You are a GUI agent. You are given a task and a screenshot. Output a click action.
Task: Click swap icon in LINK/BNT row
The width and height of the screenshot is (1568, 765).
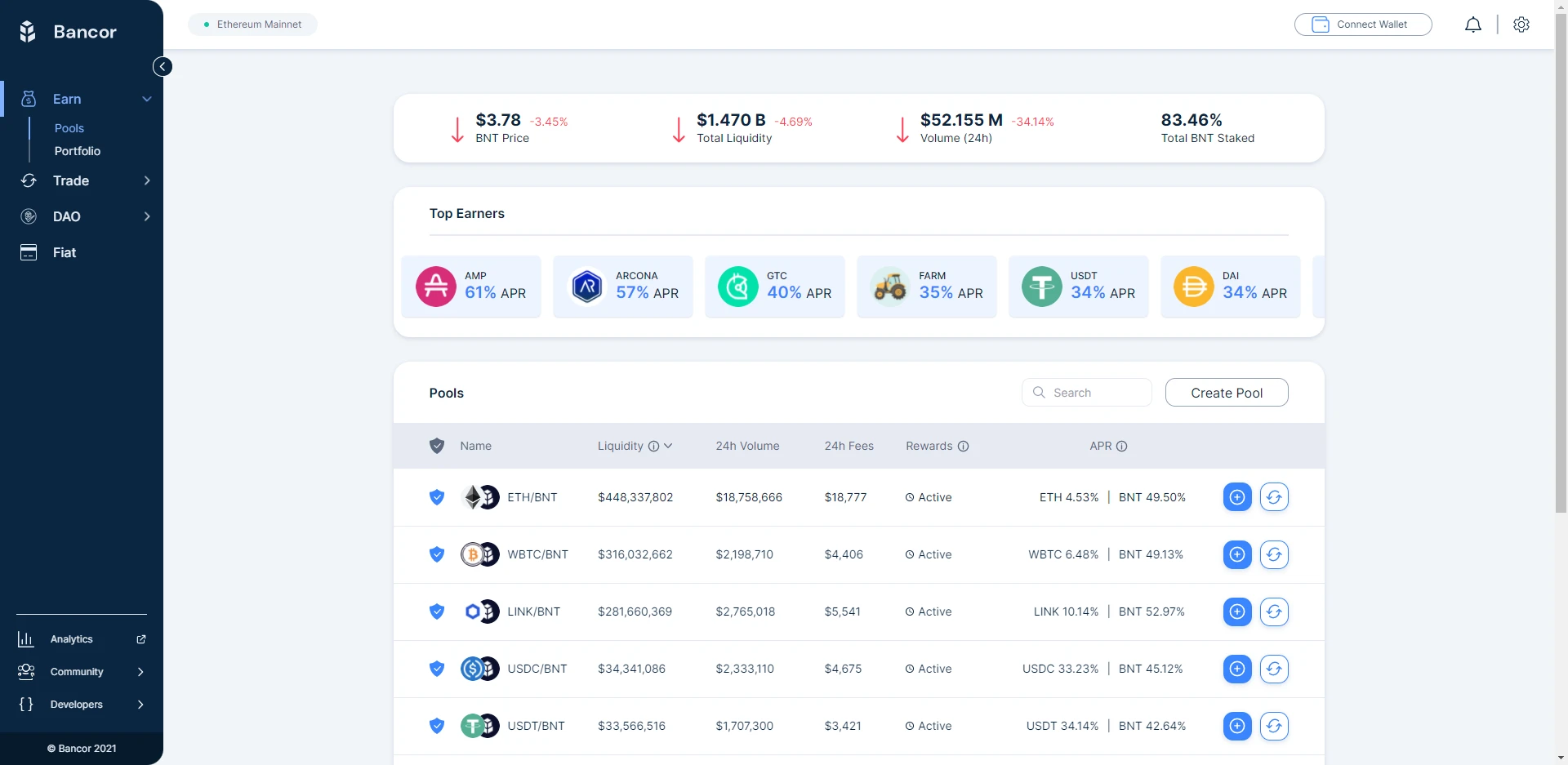coord(1274,612)
